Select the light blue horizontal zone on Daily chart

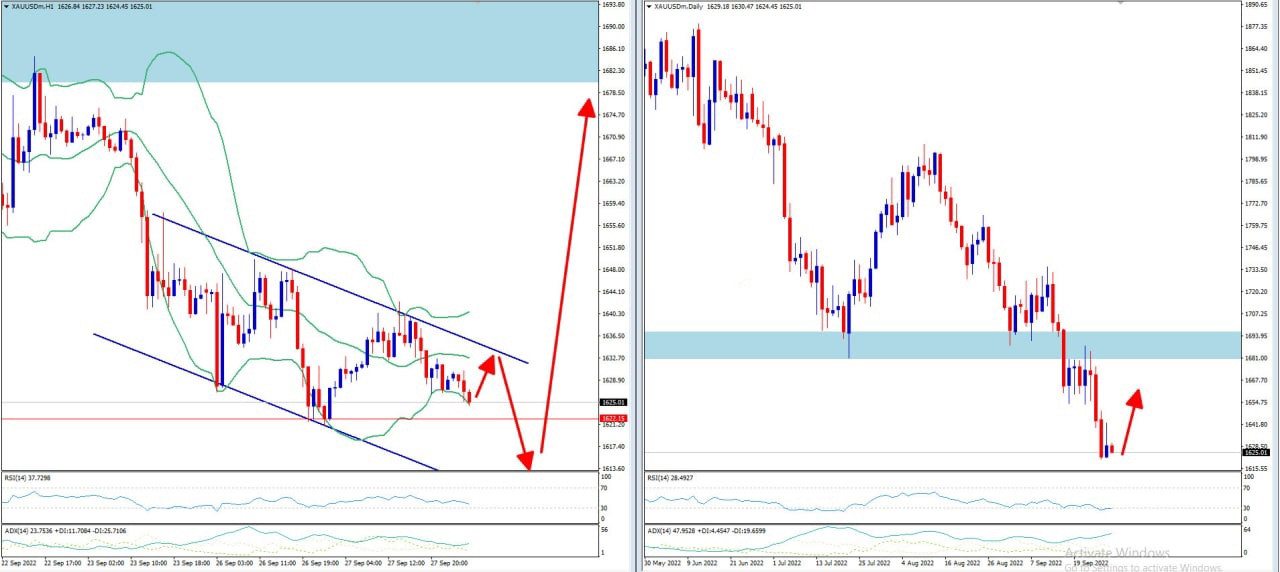tap(940, 345)
